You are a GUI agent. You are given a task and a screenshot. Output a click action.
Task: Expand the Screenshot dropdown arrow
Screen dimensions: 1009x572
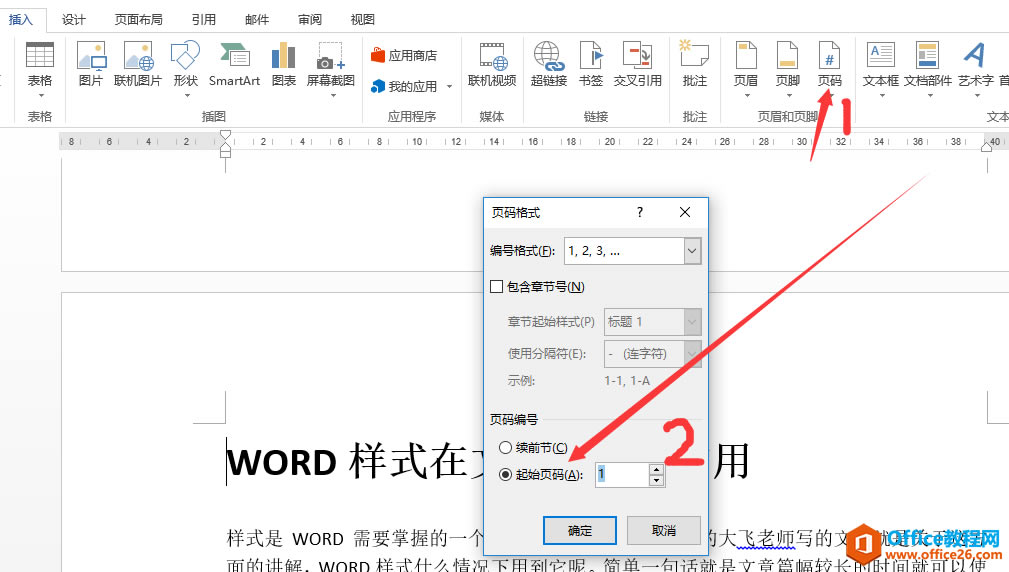tap(333, 96)
